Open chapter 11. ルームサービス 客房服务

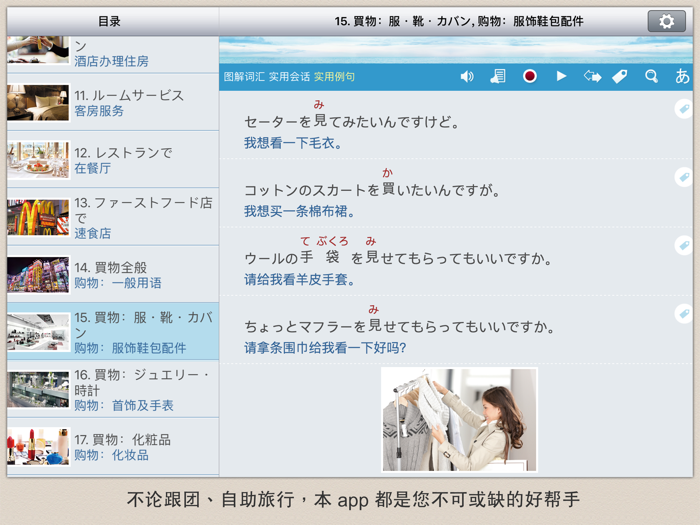[113, 103]
